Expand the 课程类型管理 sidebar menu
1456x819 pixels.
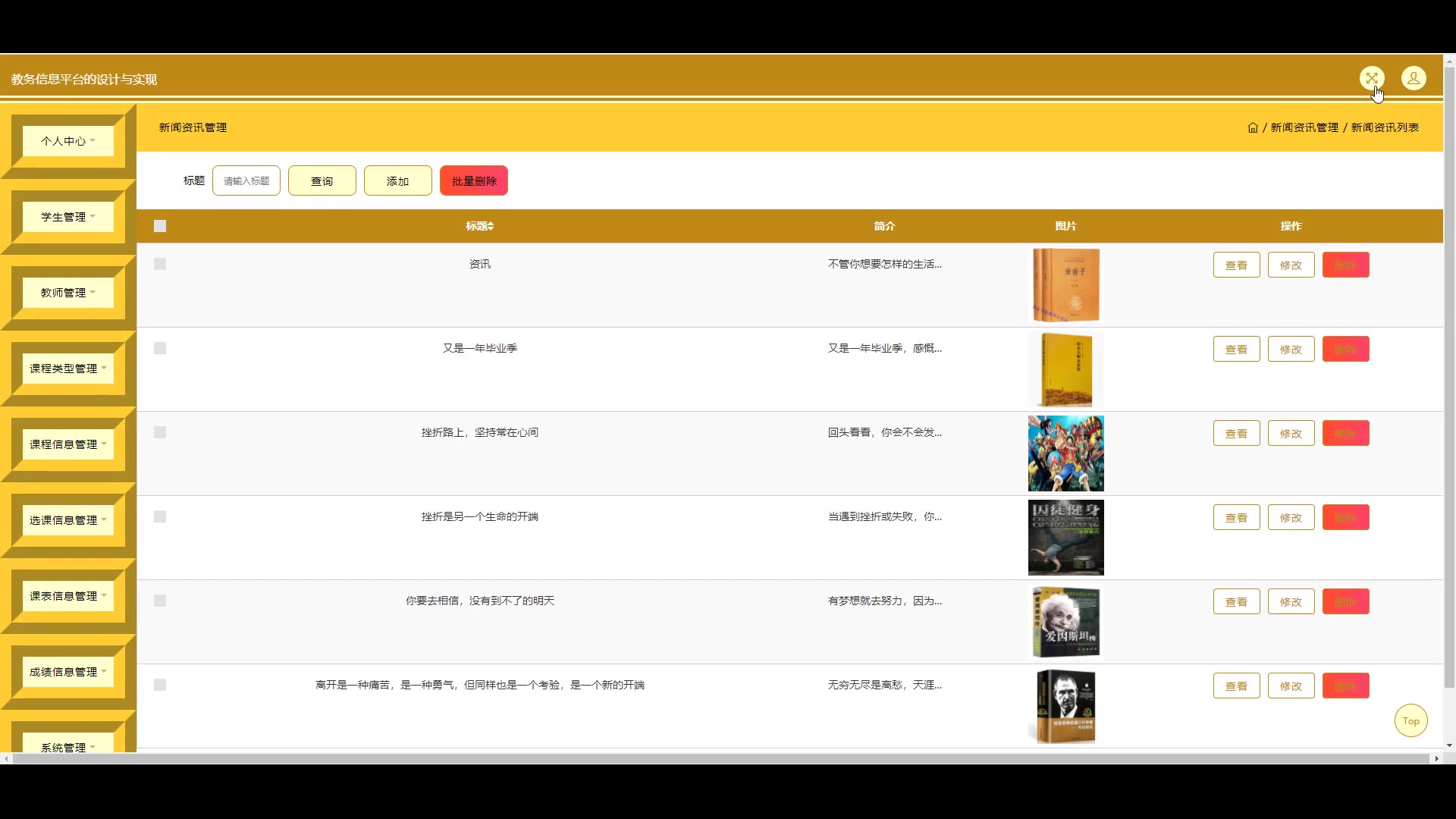tap(68, 369)
